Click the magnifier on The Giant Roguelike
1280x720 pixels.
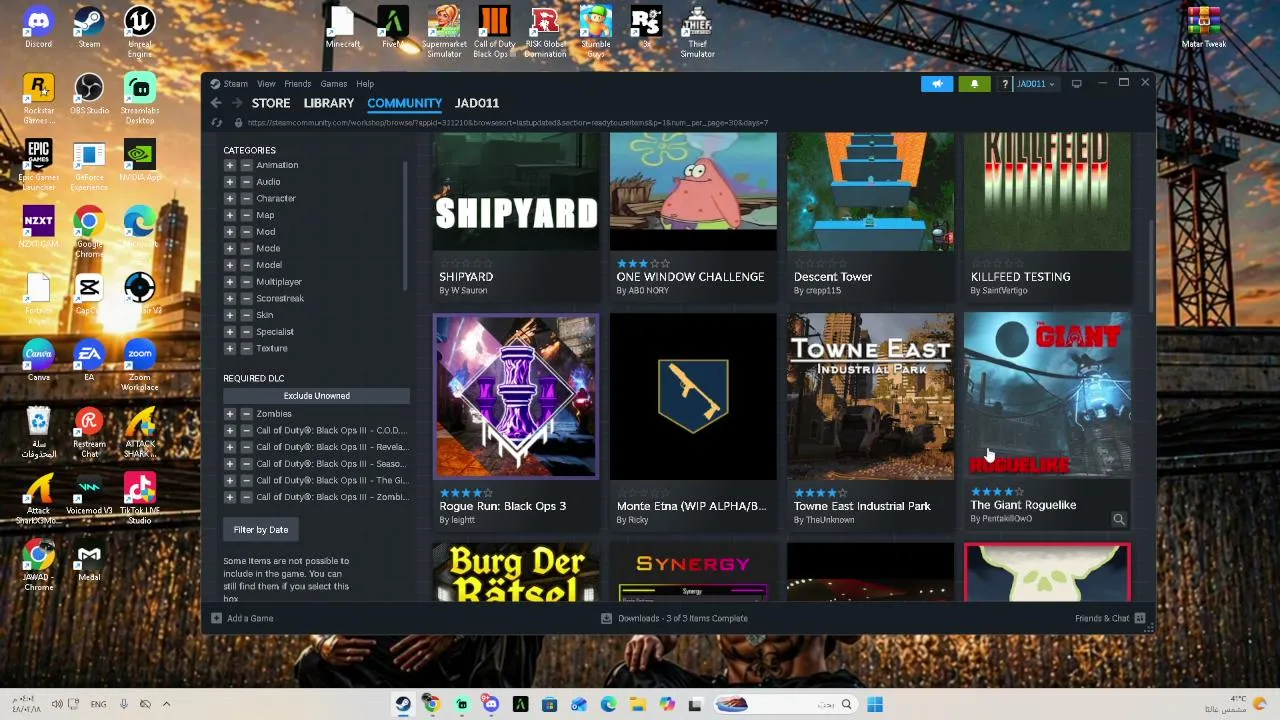coord(1119,519)
